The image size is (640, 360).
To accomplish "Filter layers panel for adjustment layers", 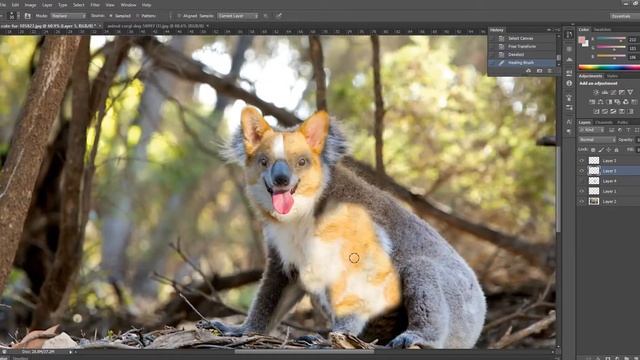I will click(620, 130).
